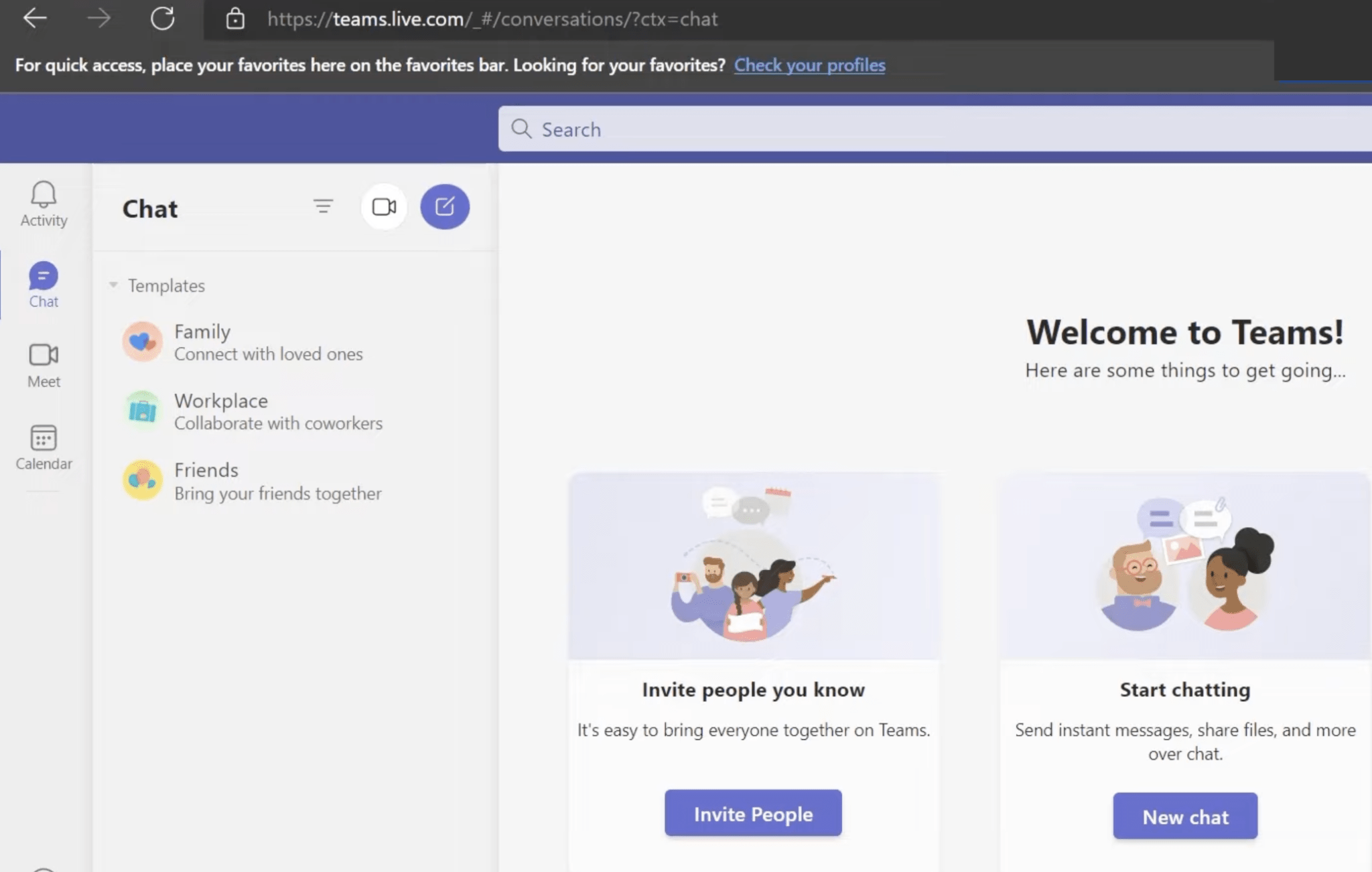1372x872 pixels.
Task: Click the Invite People button
Action: (752, 813)
